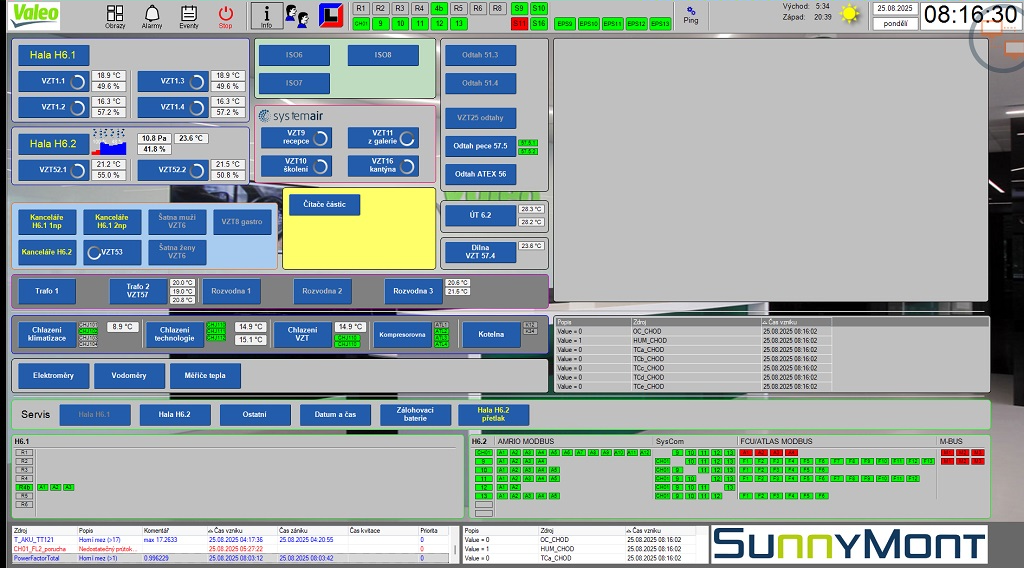1024x568 pixels.
Task: Open the Obrazy screens icon
Action: pyautogui.click(x=115, y=16)
